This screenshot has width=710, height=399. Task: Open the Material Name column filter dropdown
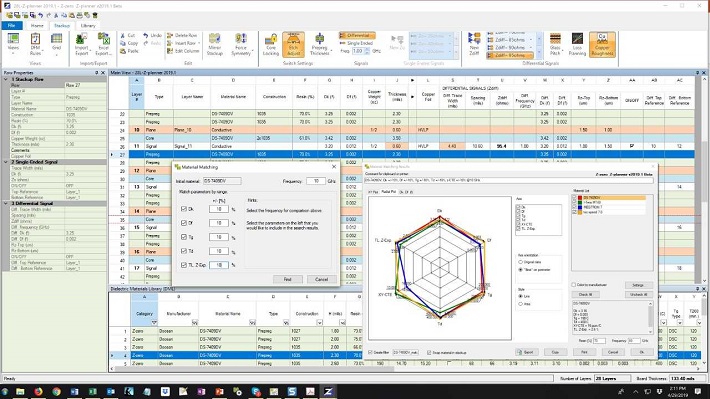pos(252,322)
